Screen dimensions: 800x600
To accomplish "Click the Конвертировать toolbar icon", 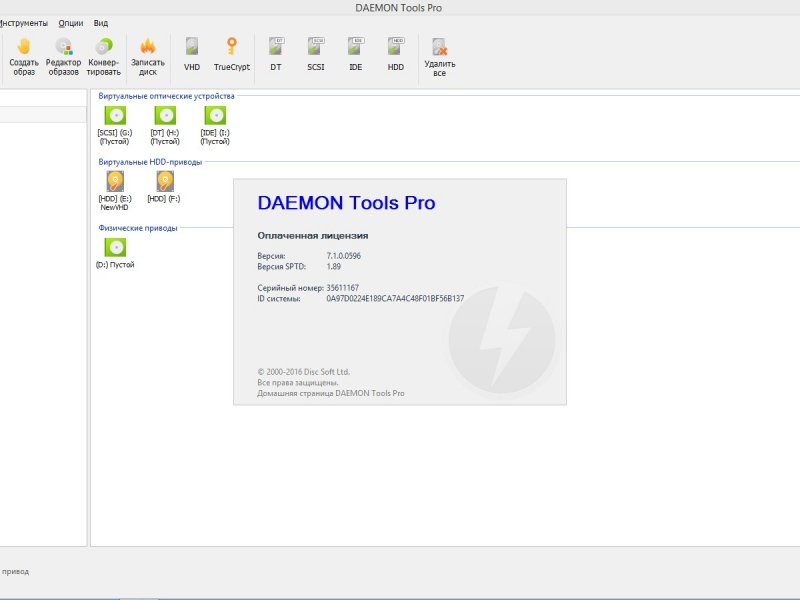I will (104, 57).
